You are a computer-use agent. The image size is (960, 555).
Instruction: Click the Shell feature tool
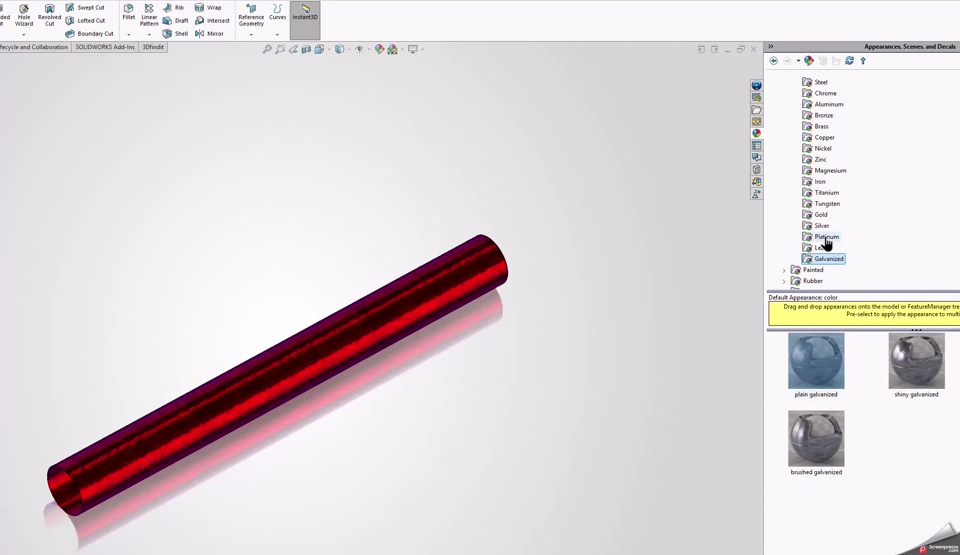pos(175,34)
